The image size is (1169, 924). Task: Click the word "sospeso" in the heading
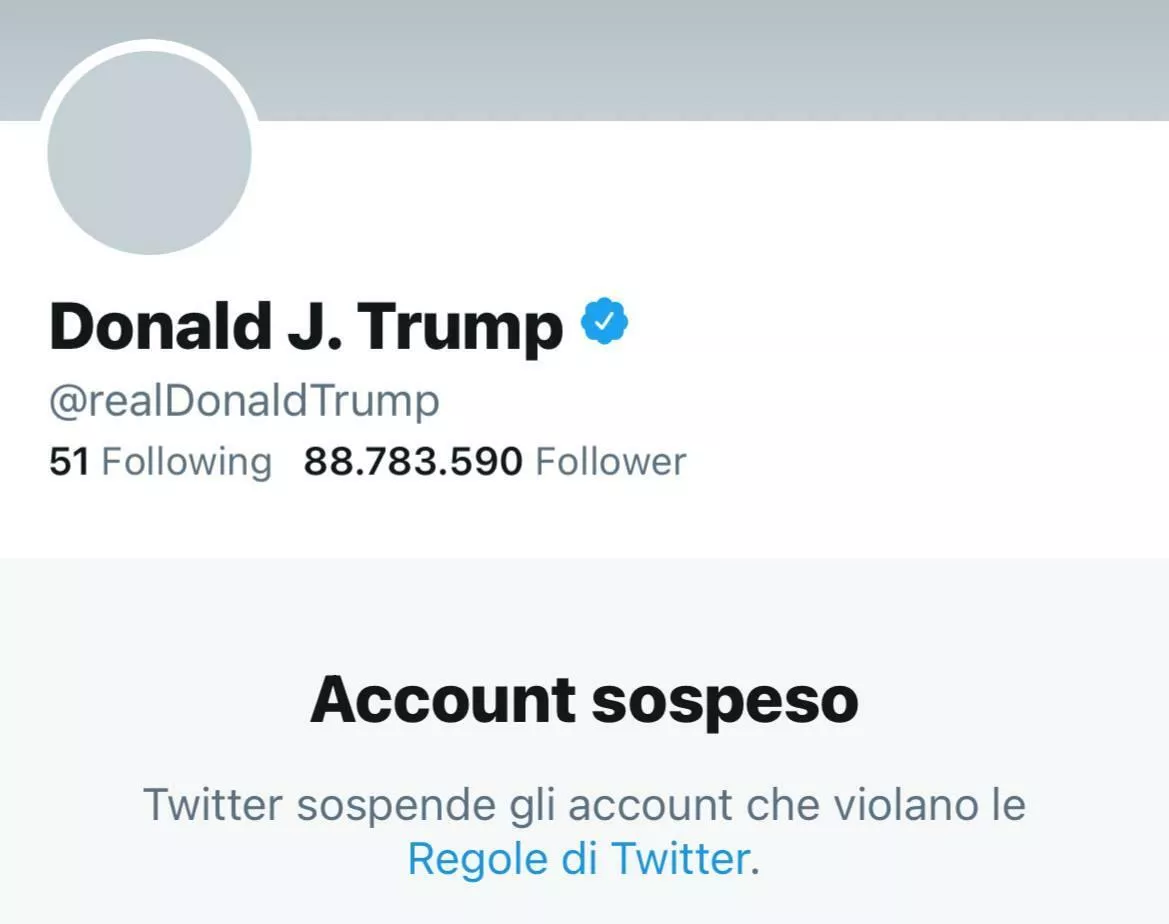[724, 700]
